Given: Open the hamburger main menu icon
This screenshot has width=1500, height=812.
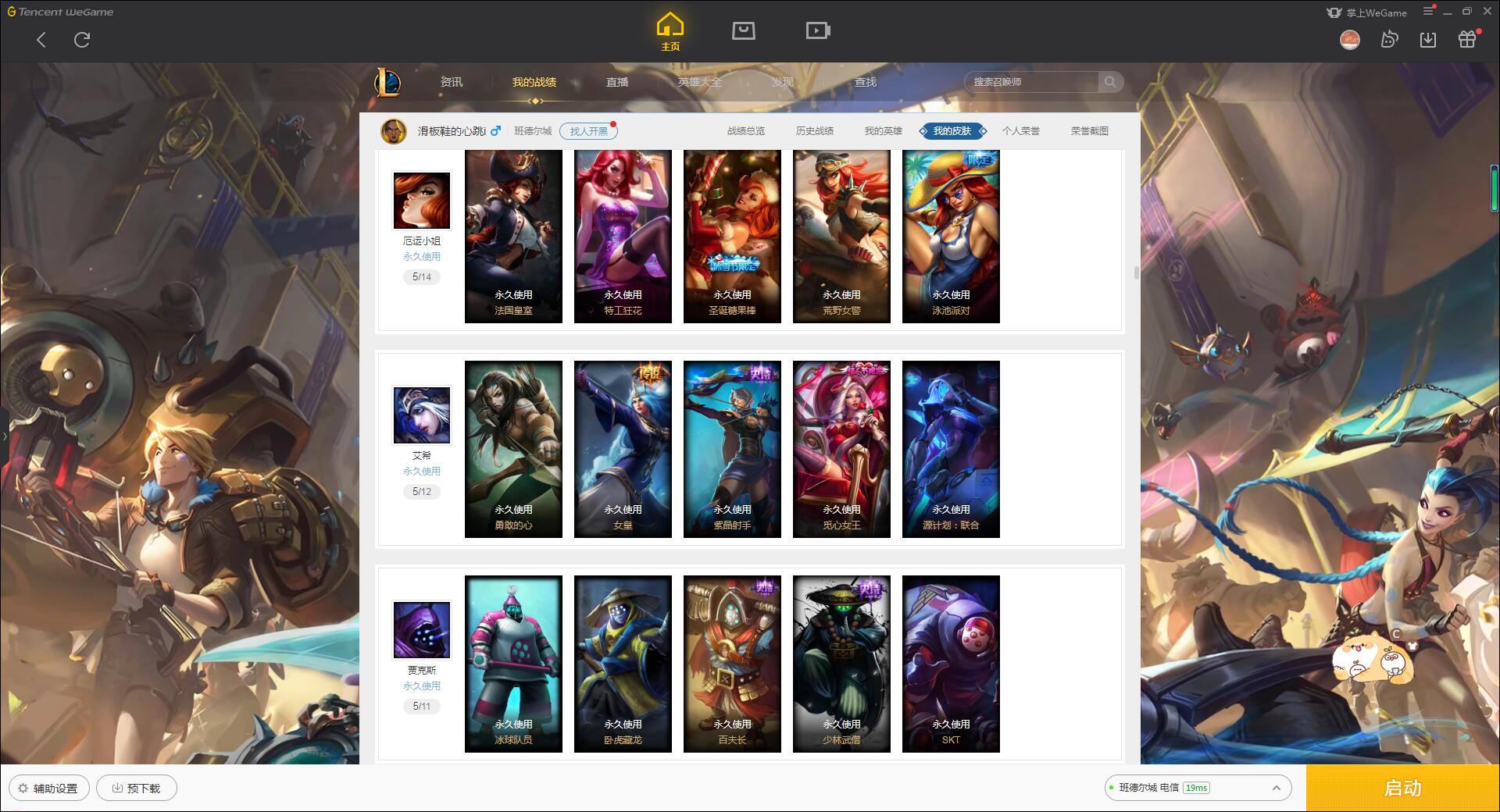Looking at the screenshot, I should [x=1428, y=11].
